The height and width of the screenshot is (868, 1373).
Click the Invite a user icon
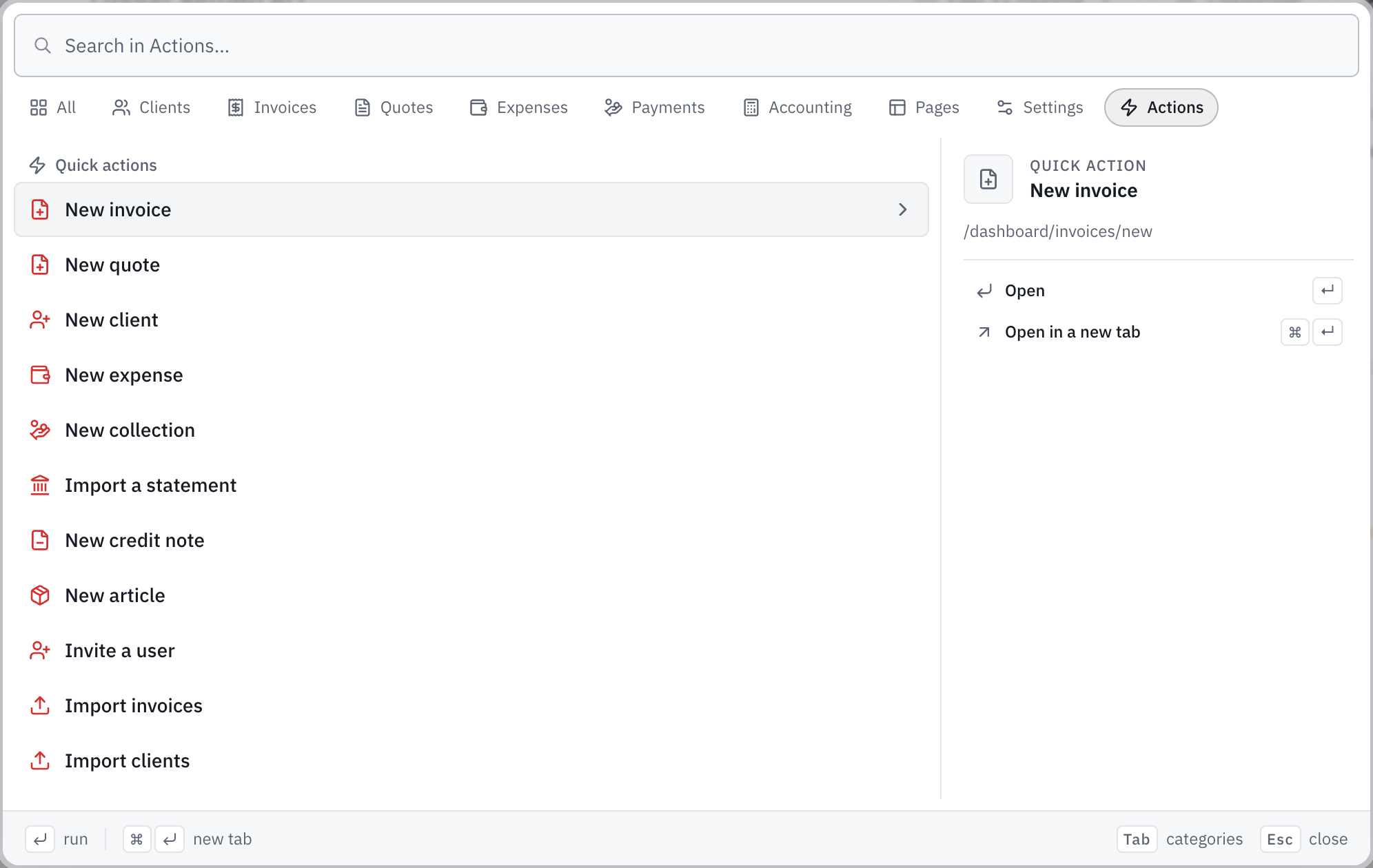pos(40,650)
